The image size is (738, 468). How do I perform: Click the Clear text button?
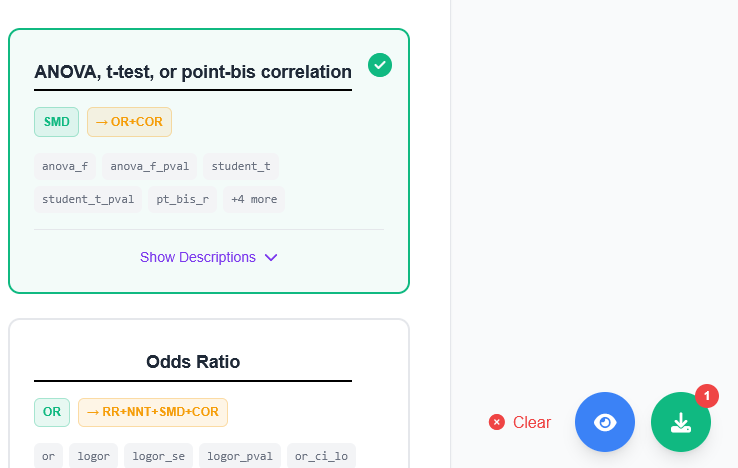532,422
